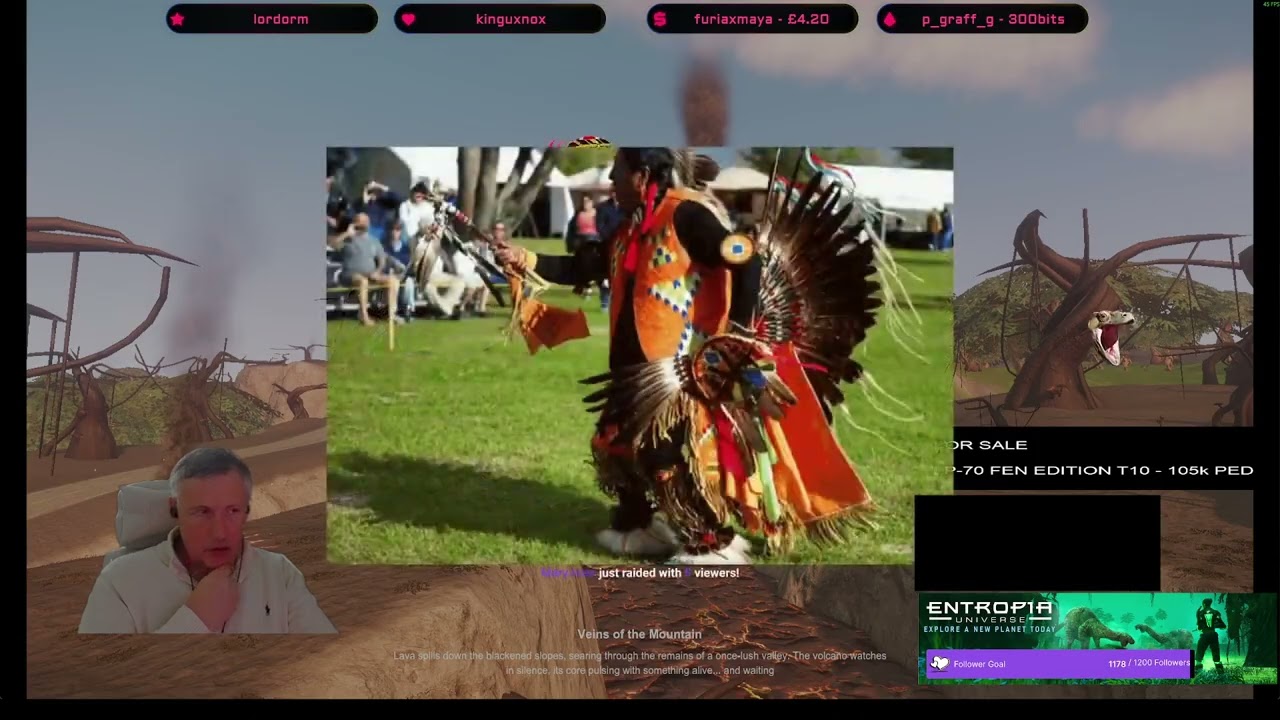Screen dimensions: 1280x720
Task: Click the 'just raided with viewers!' message
Action: point(640,573)
